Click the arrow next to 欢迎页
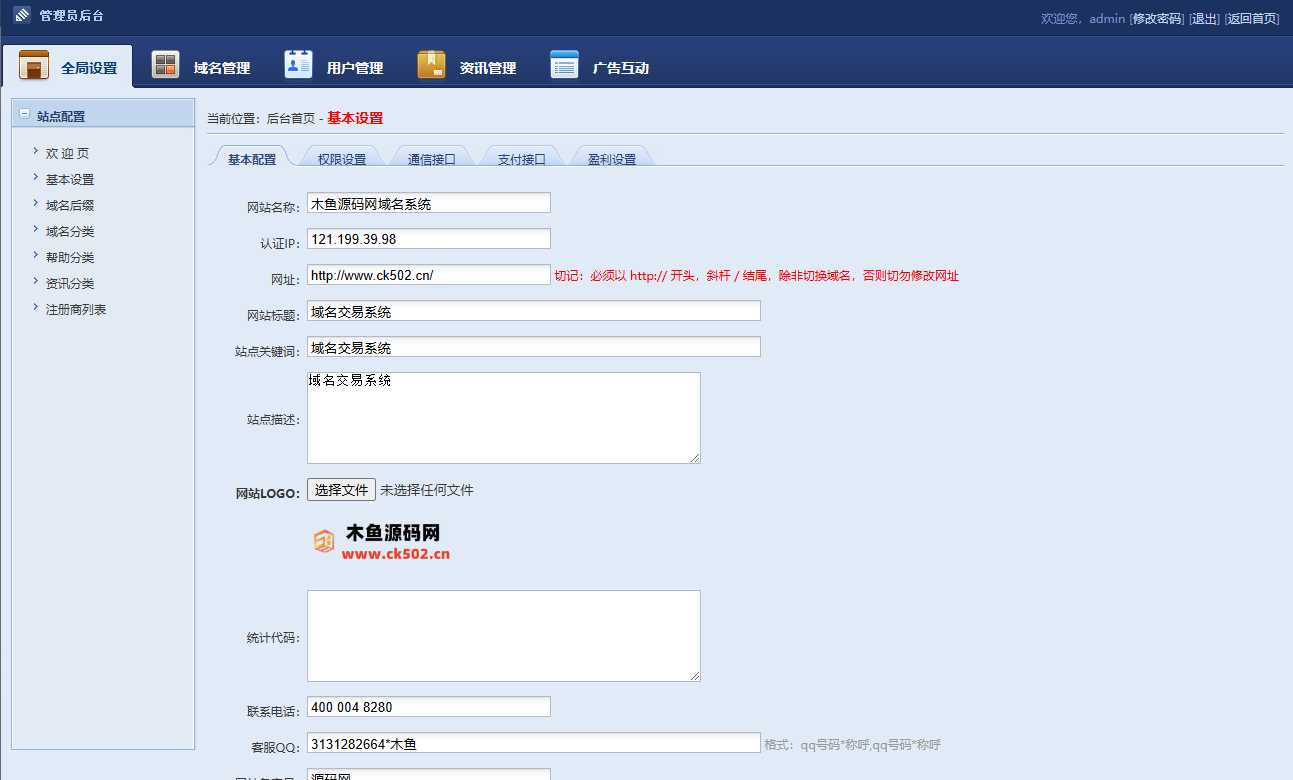1293x780 pixels. point(35,151)
